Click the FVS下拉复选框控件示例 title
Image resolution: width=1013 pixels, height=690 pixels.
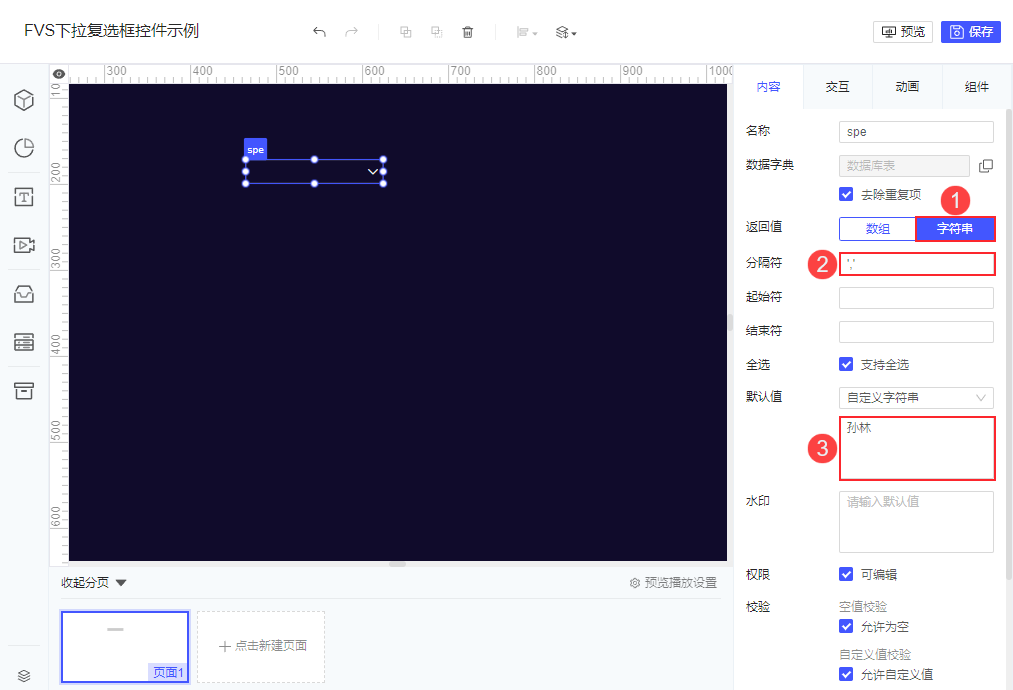pyautogui.click(x=112, y=31)
